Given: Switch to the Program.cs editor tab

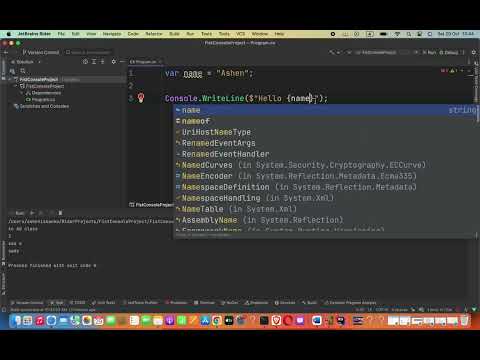Looking at the screenshot, I should (145, 62).
